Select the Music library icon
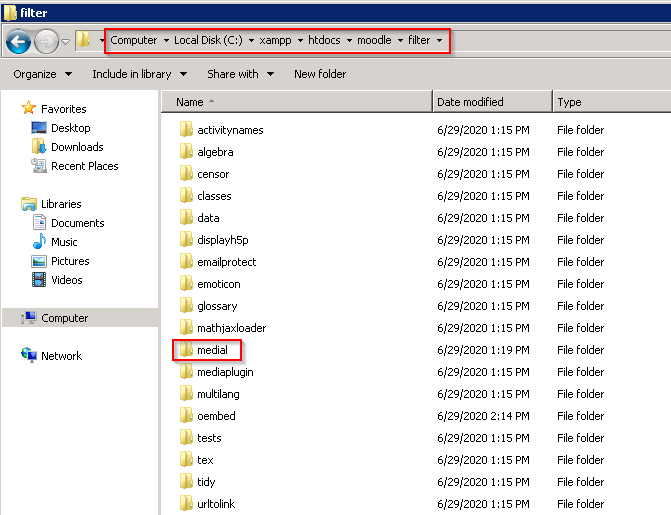Viewport: 671px width, 515px height. point(40,242)
